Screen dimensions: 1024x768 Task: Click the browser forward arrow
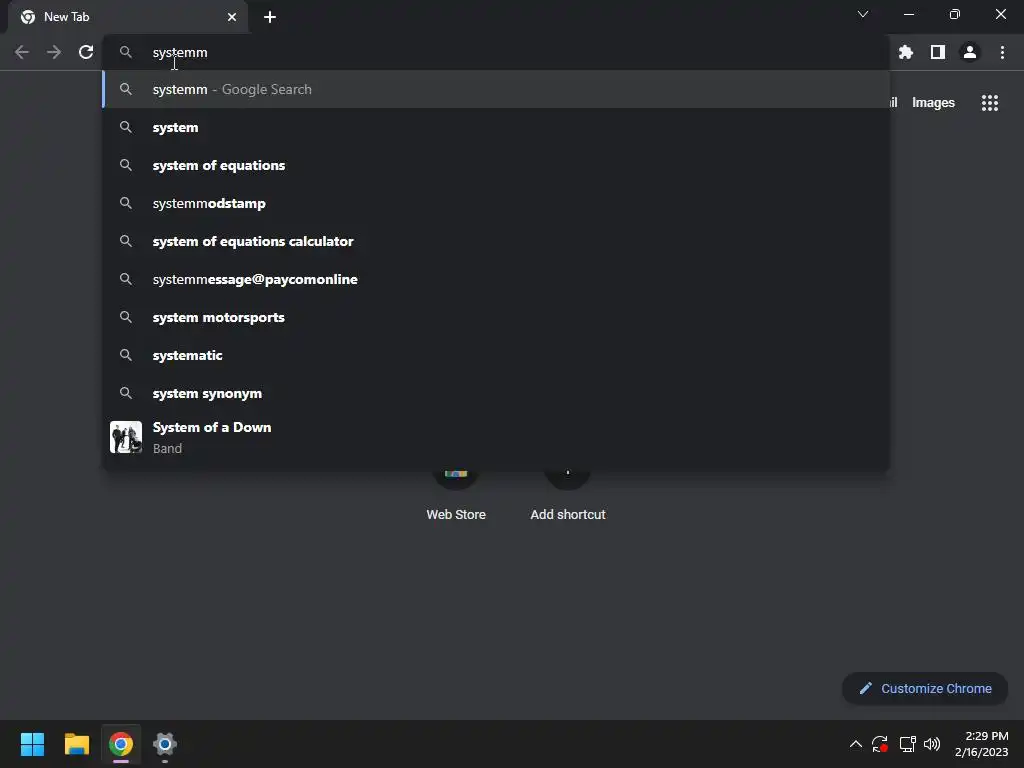54,52
